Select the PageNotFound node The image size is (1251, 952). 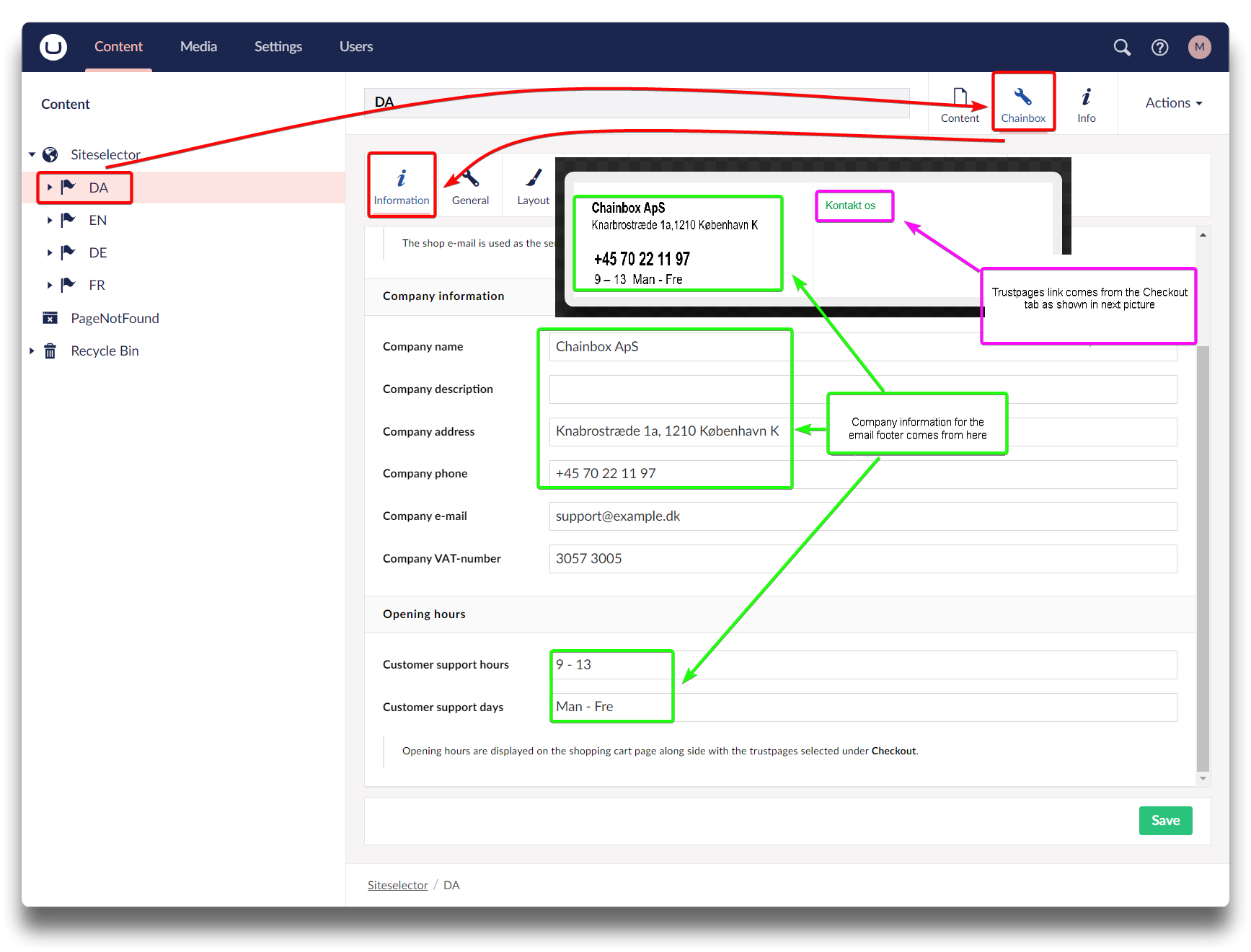[115, 318]
